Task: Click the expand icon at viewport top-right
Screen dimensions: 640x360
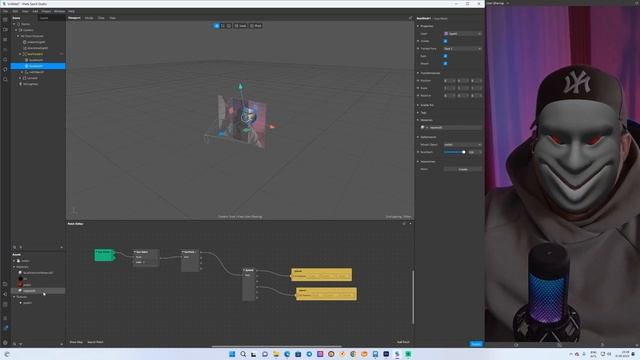Action: [410, 18]
